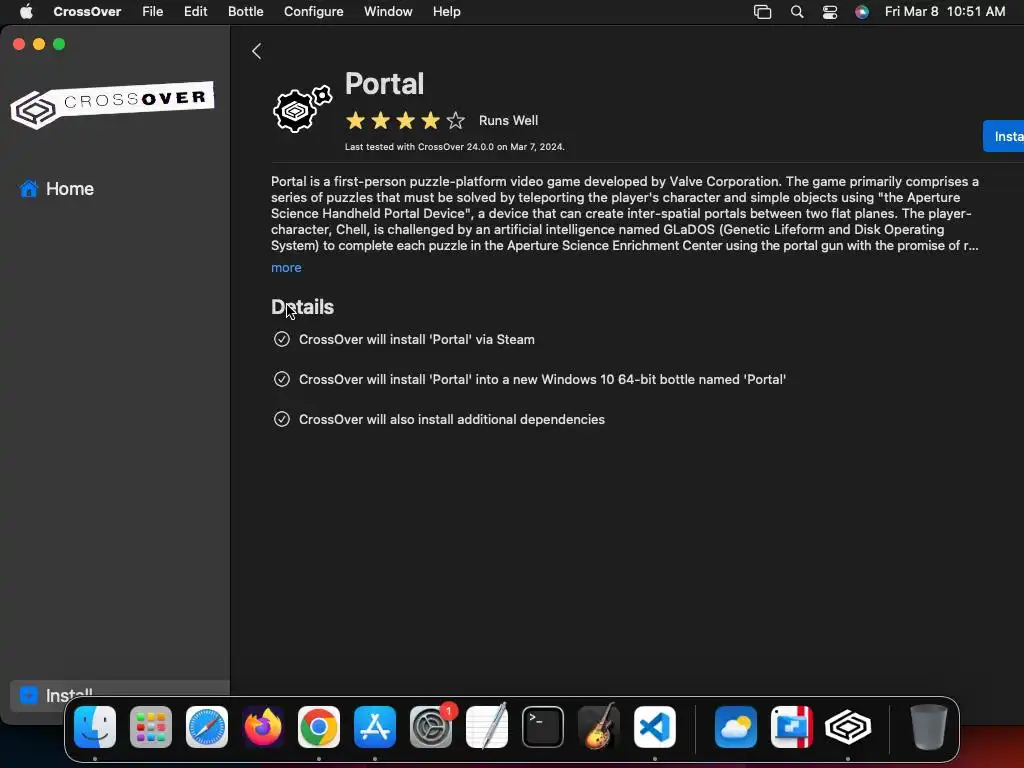Screen dimensions: 1024x768
Task: Launch Google Chrome from the Dock
Action: click(319, 726)
